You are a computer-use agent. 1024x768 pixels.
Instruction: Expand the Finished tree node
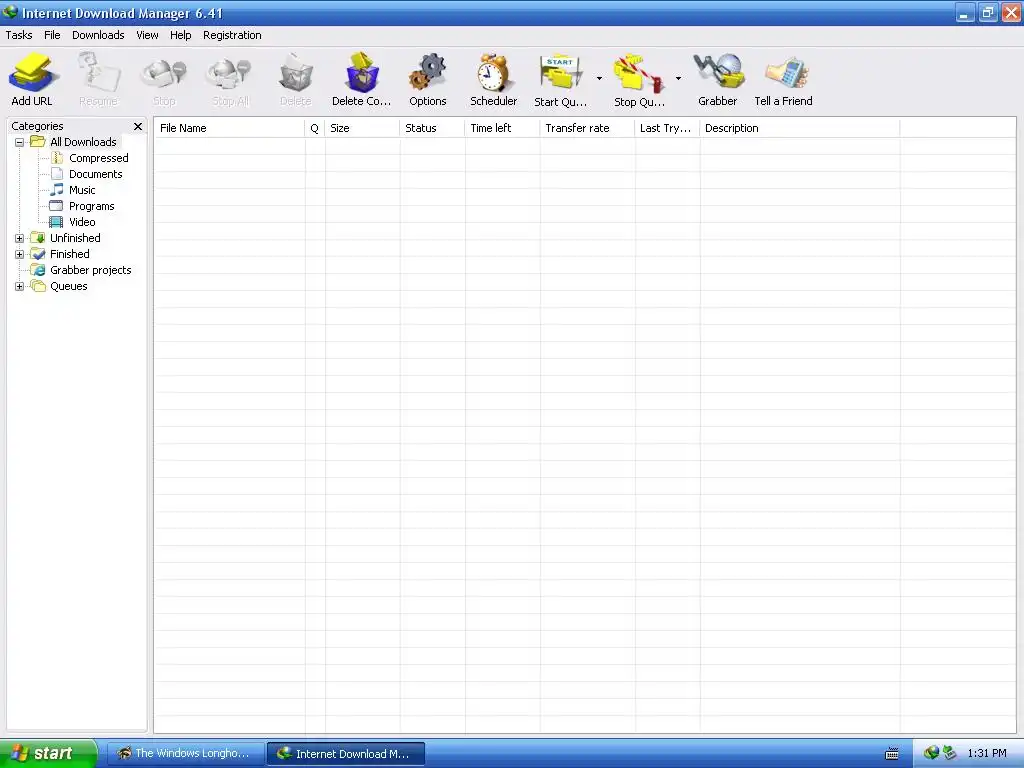[x=20, y=255]
